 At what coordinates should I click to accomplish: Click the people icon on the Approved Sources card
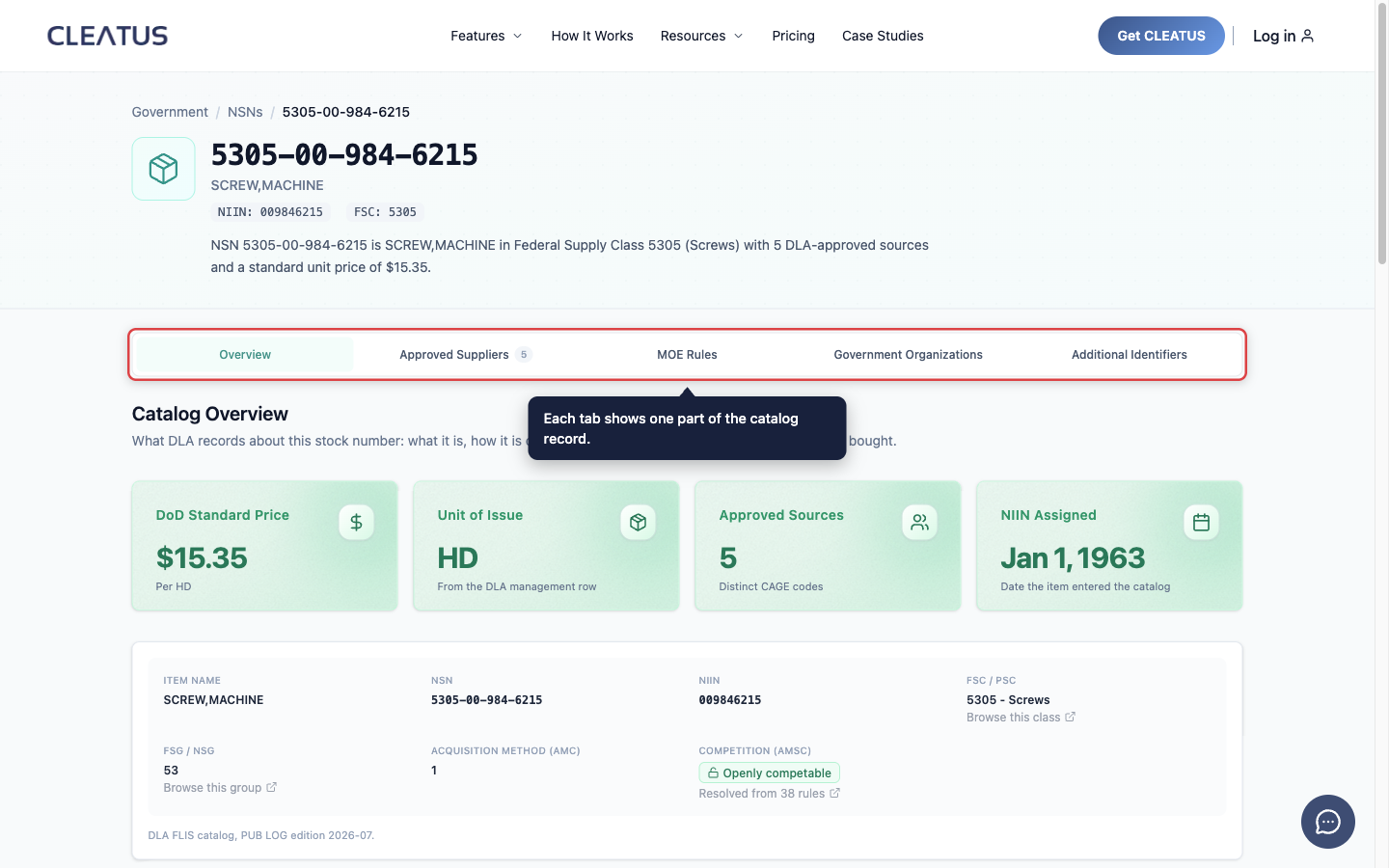click(x=919, y=522)
